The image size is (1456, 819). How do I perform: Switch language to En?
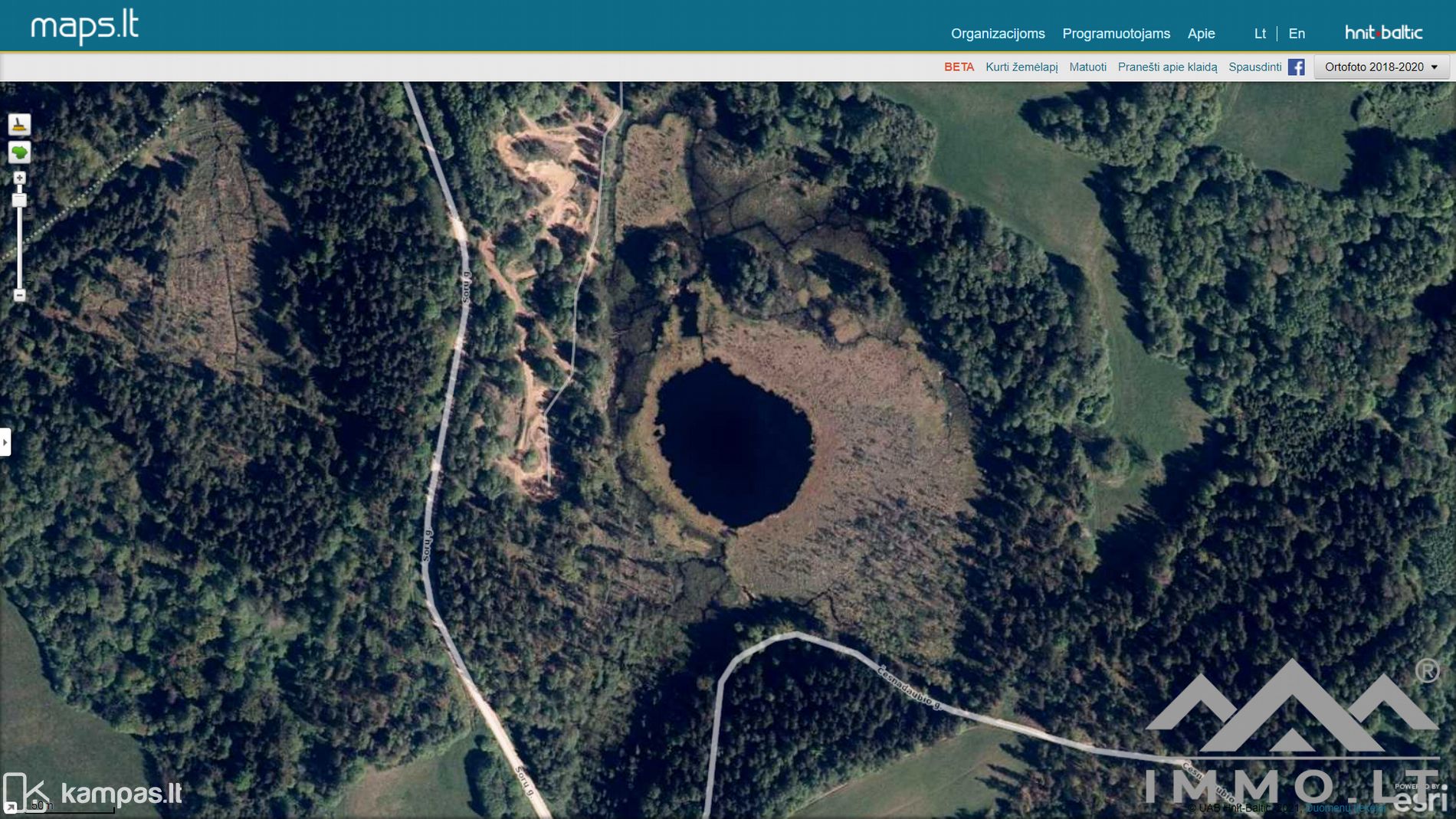point(1297,34)
